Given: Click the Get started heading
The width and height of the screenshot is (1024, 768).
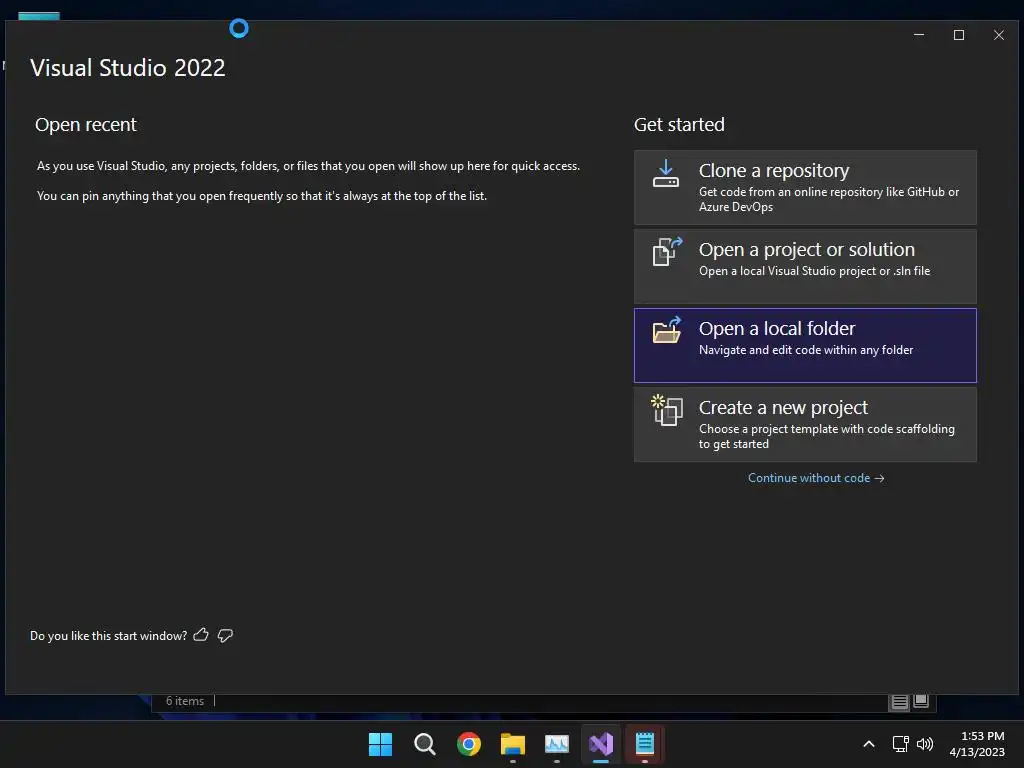Looking at the screenshot, I should 679,125.
